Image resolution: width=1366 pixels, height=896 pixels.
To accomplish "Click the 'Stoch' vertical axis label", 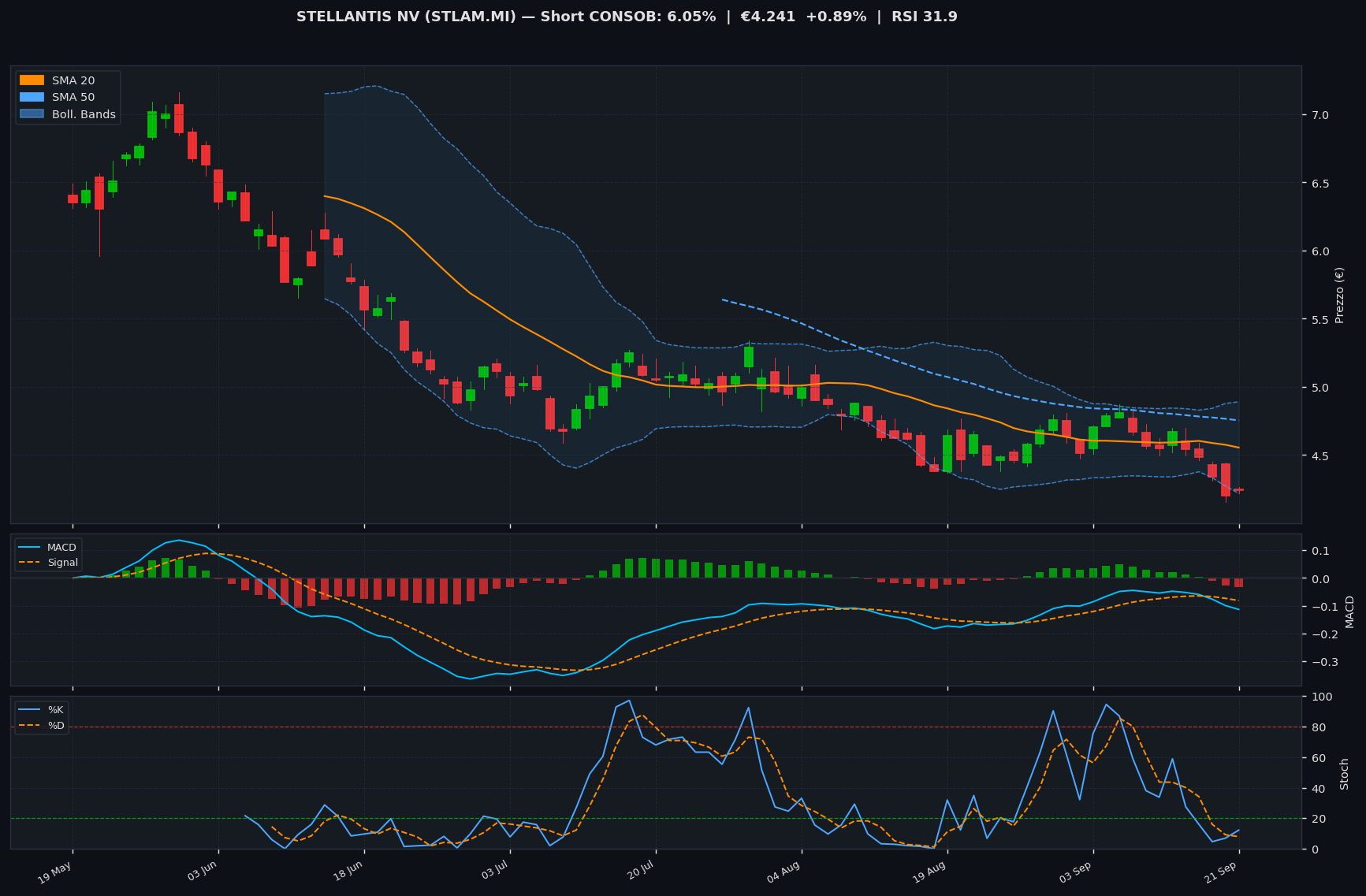I will pos(1345,773).
